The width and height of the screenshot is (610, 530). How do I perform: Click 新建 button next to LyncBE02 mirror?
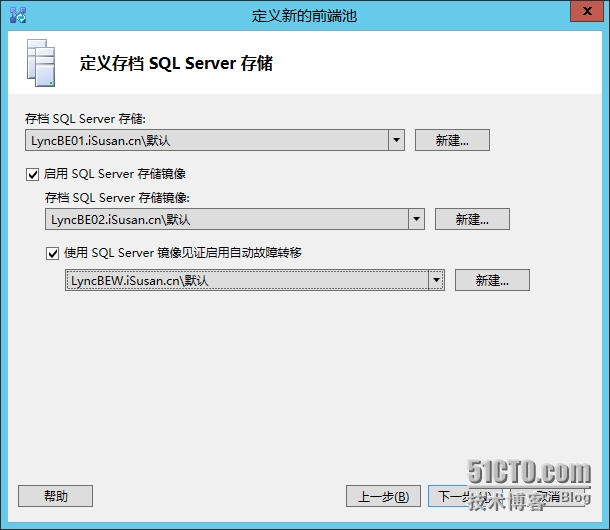pos(472,219)
